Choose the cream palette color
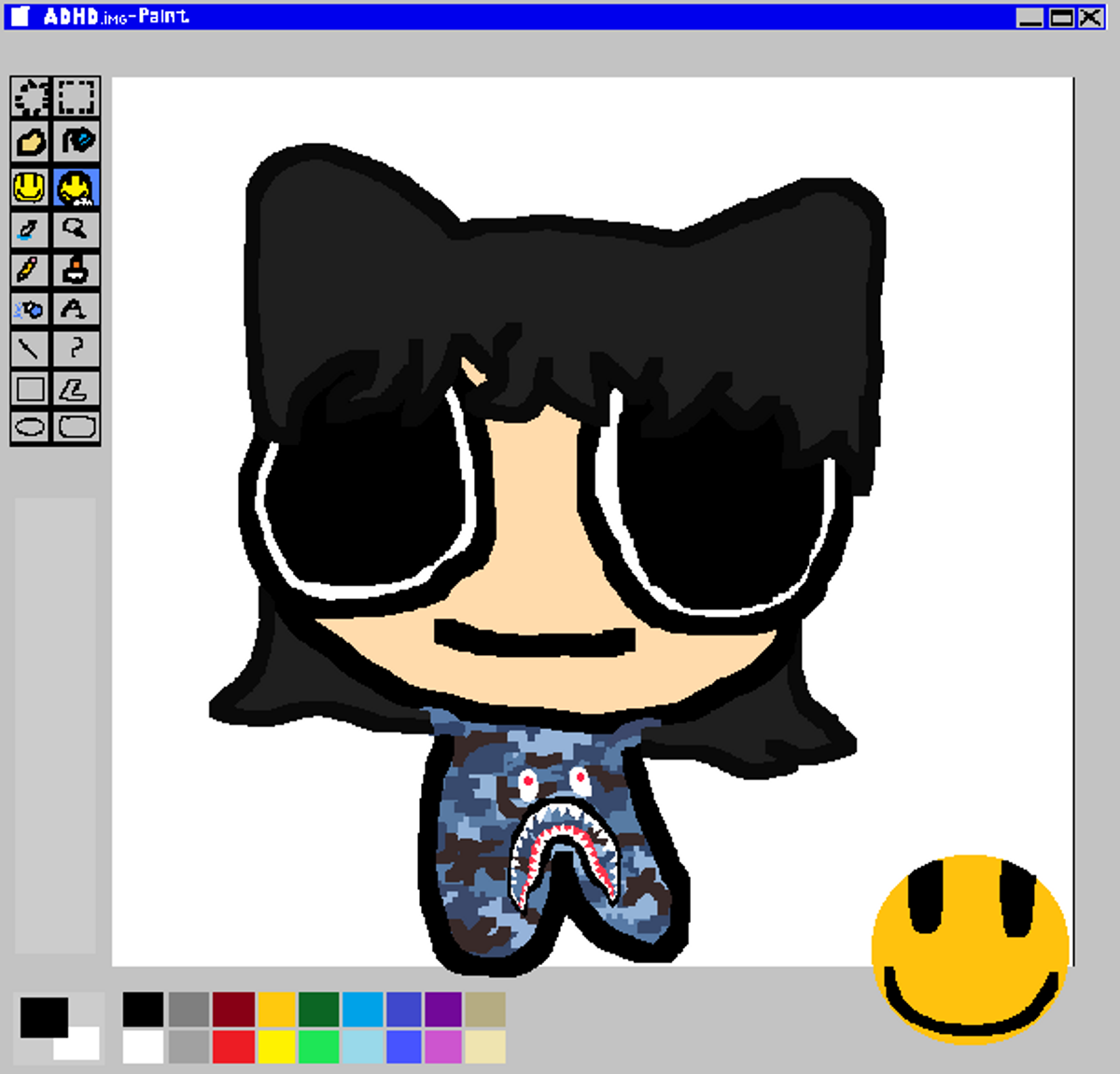Image resolution: width=1120 pixels, height=1074 pixels. (485, 1047)
